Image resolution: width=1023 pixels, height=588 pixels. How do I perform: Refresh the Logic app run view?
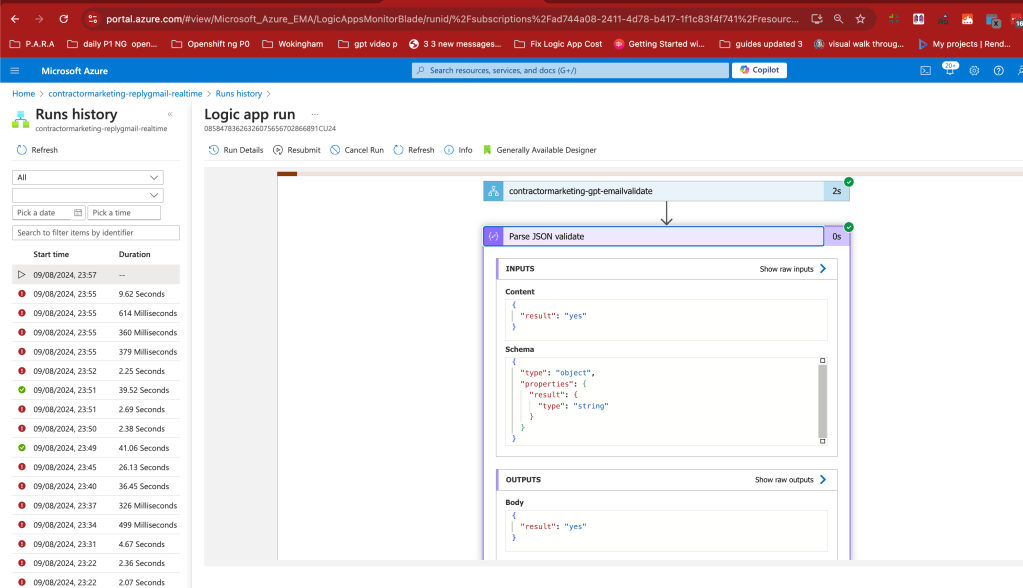pyautogui.click(x=414, y=150)
